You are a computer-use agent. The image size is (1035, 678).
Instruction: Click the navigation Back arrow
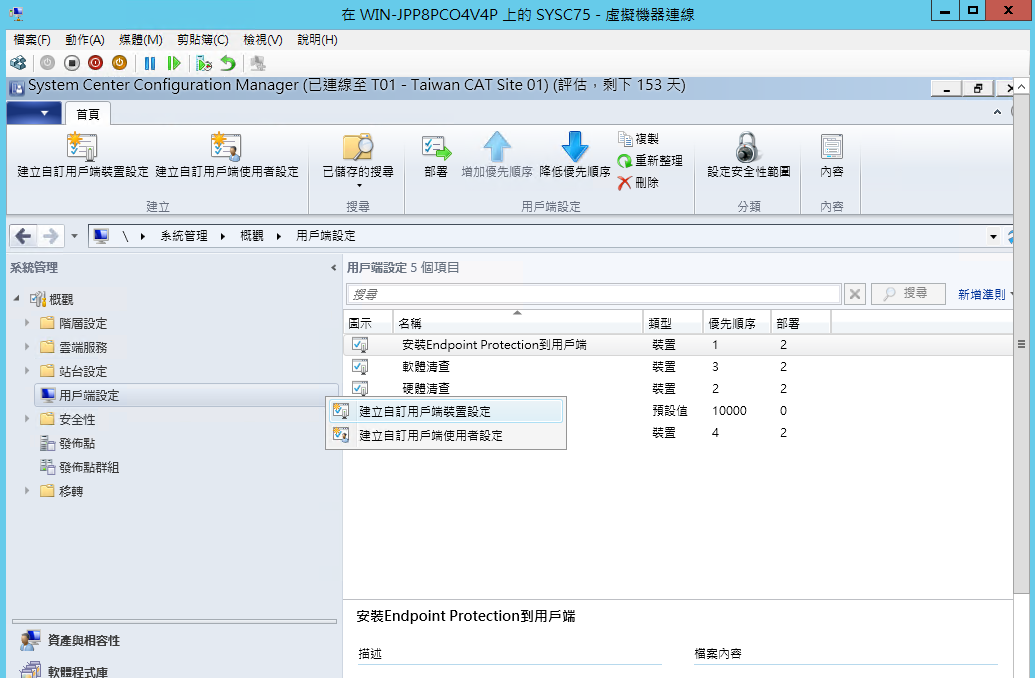point(23,236)
